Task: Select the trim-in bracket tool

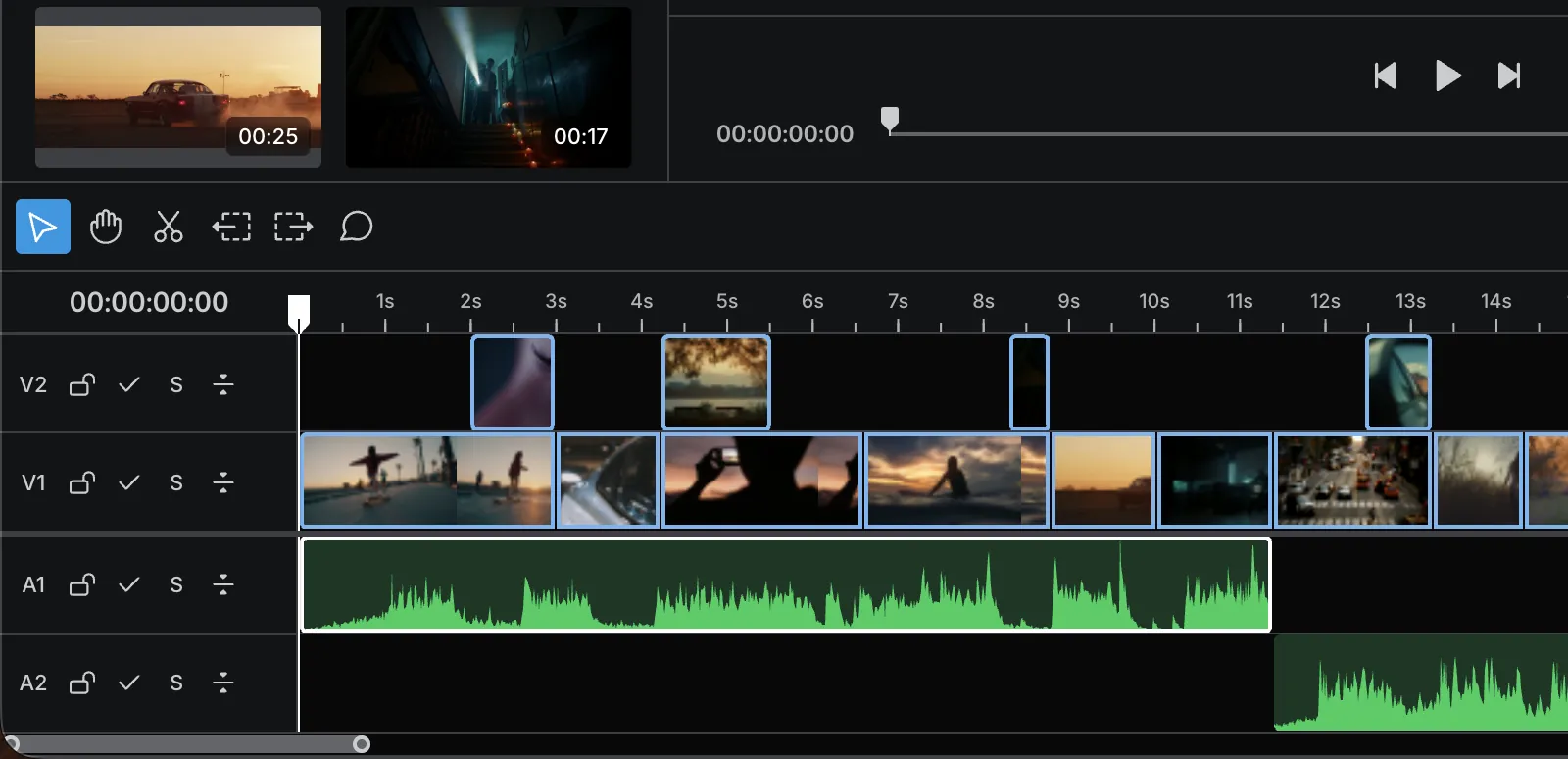Action: tap(231, 227)
